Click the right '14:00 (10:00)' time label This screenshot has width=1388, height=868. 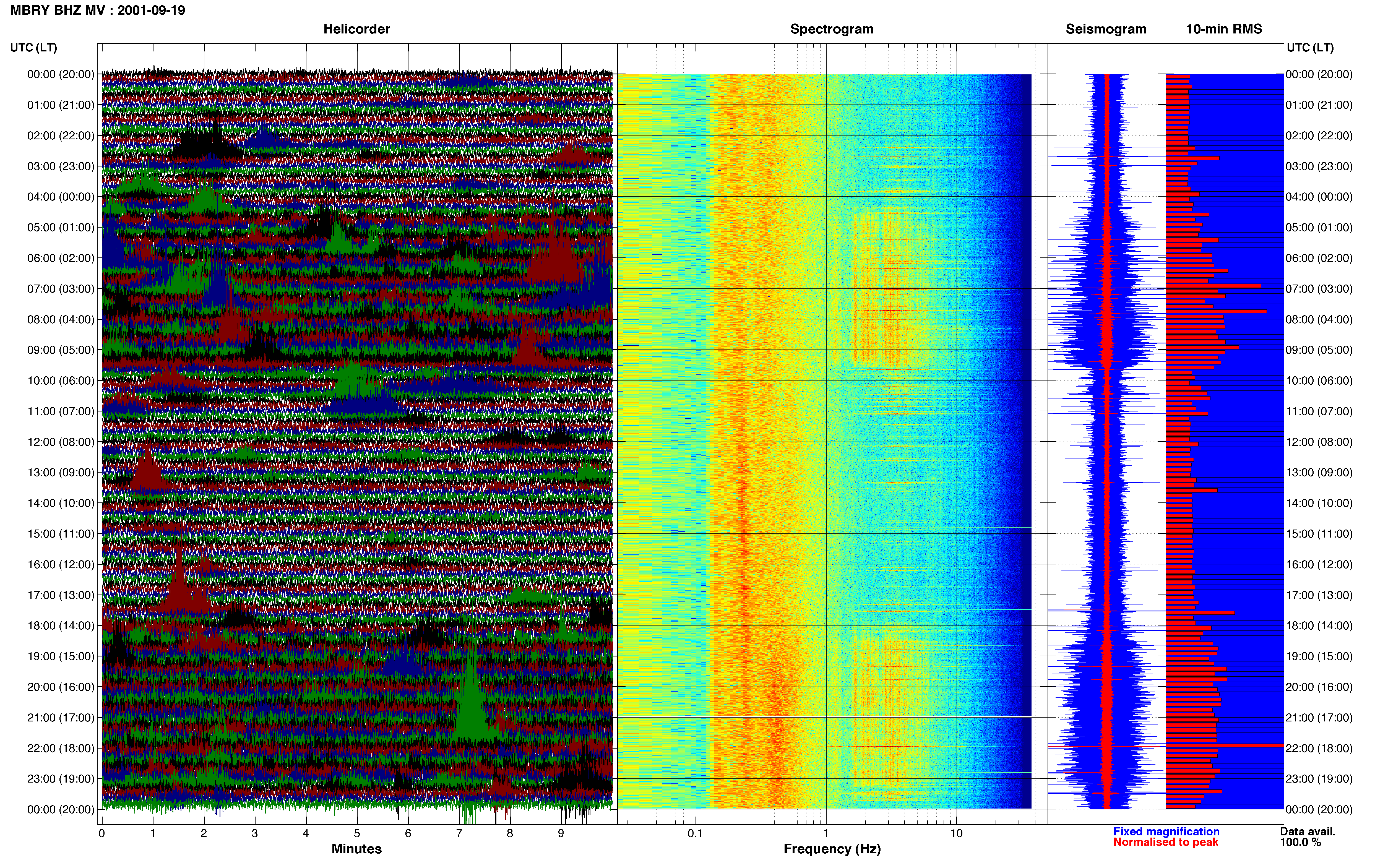coord(1319,504)
